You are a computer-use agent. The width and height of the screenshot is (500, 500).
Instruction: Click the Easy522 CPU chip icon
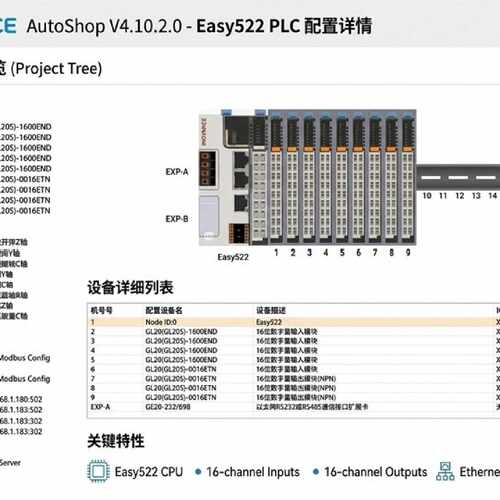click(x=98, y=471)
